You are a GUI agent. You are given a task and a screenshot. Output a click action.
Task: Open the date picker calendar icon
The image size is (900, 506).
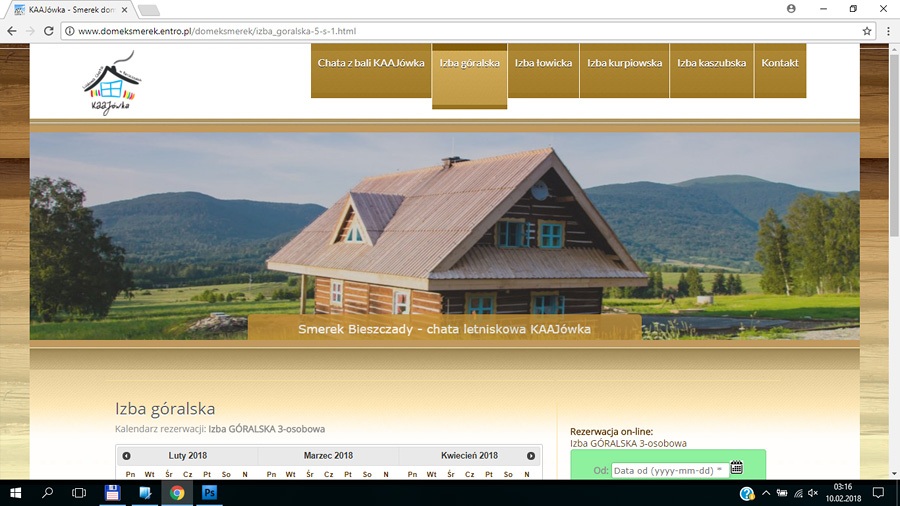coord(737,467)
